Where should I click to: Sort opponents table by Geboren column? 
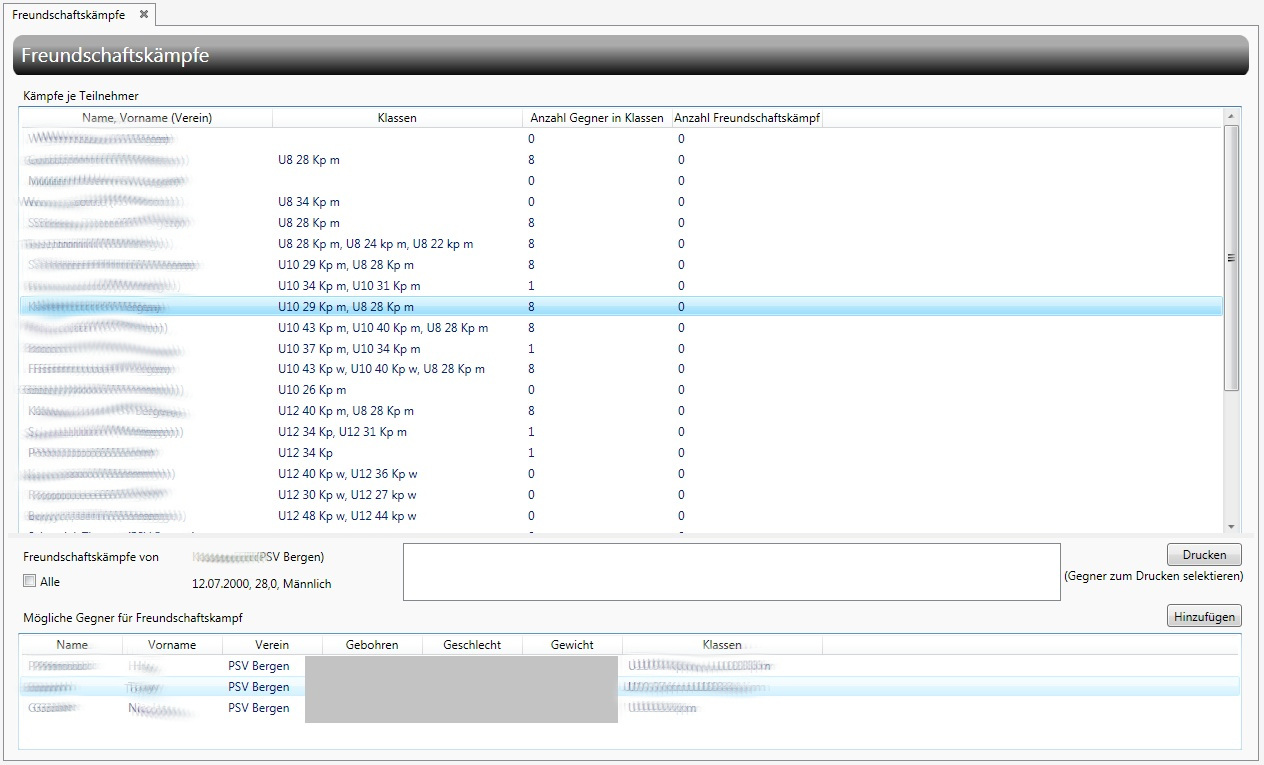point(372,645)
